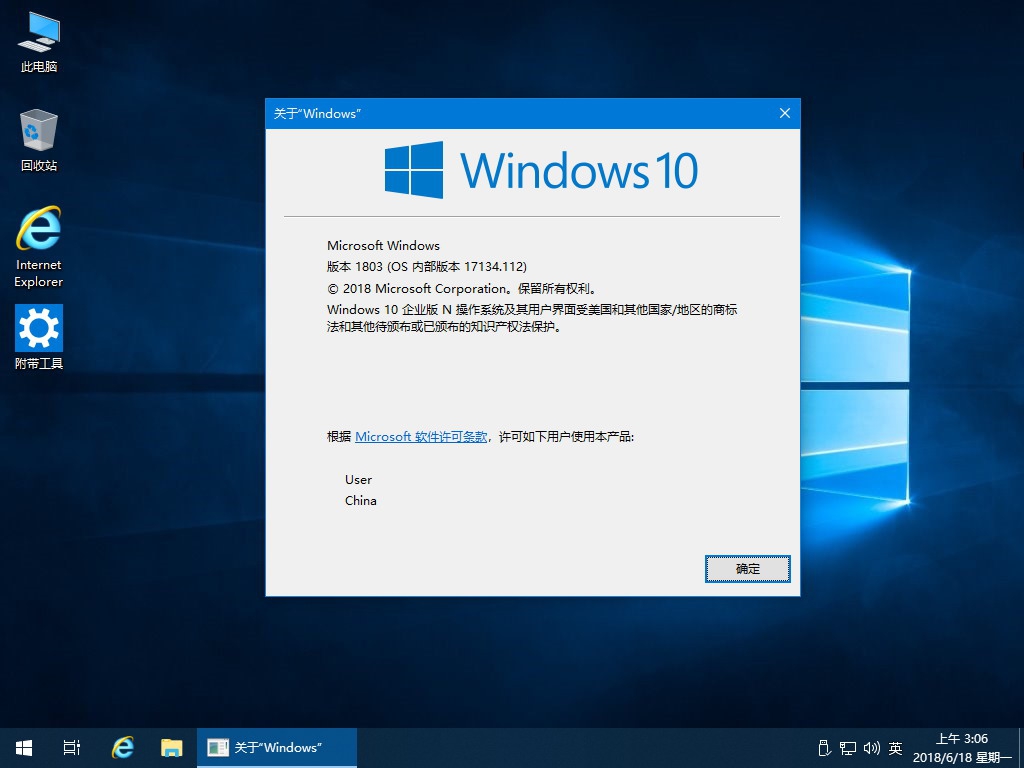Open File Explorer from the taskbar
Image resolution: width=1024 pixels, height=768 pixels.
pos(172,748)
